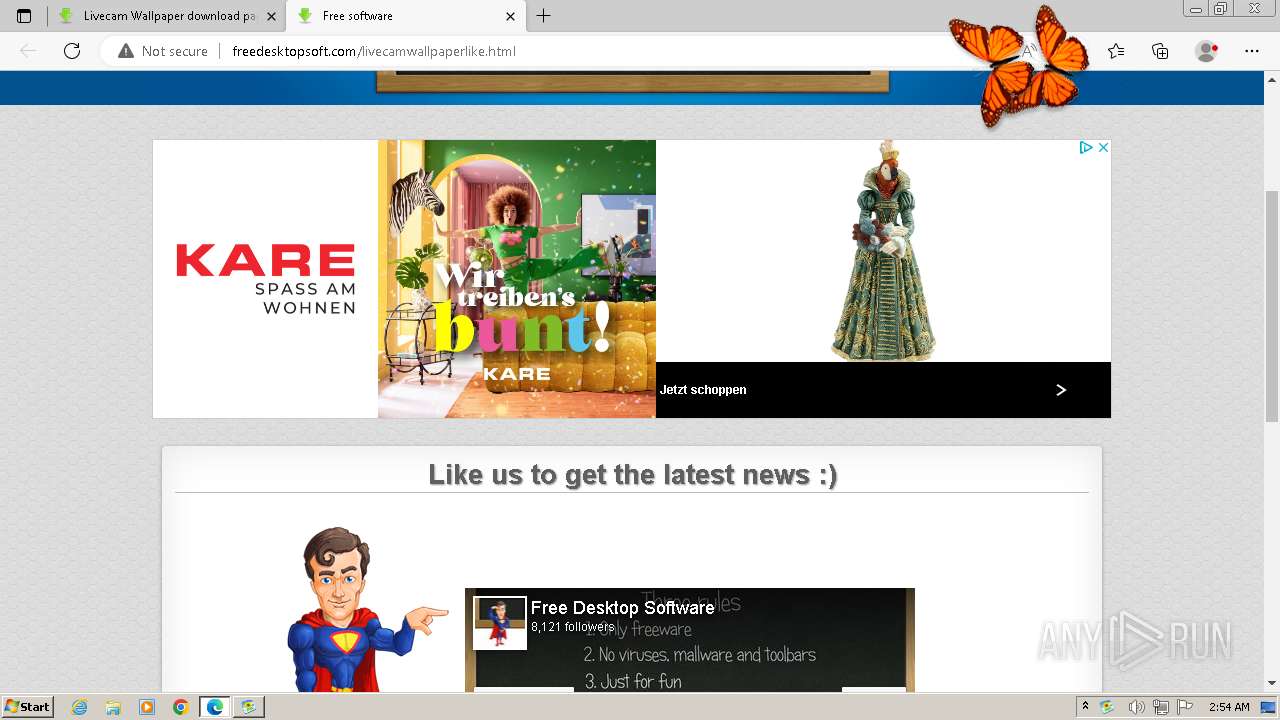Screen dimensions: 1280x720
Task: Reload the current page
Action: pos(72,51)
